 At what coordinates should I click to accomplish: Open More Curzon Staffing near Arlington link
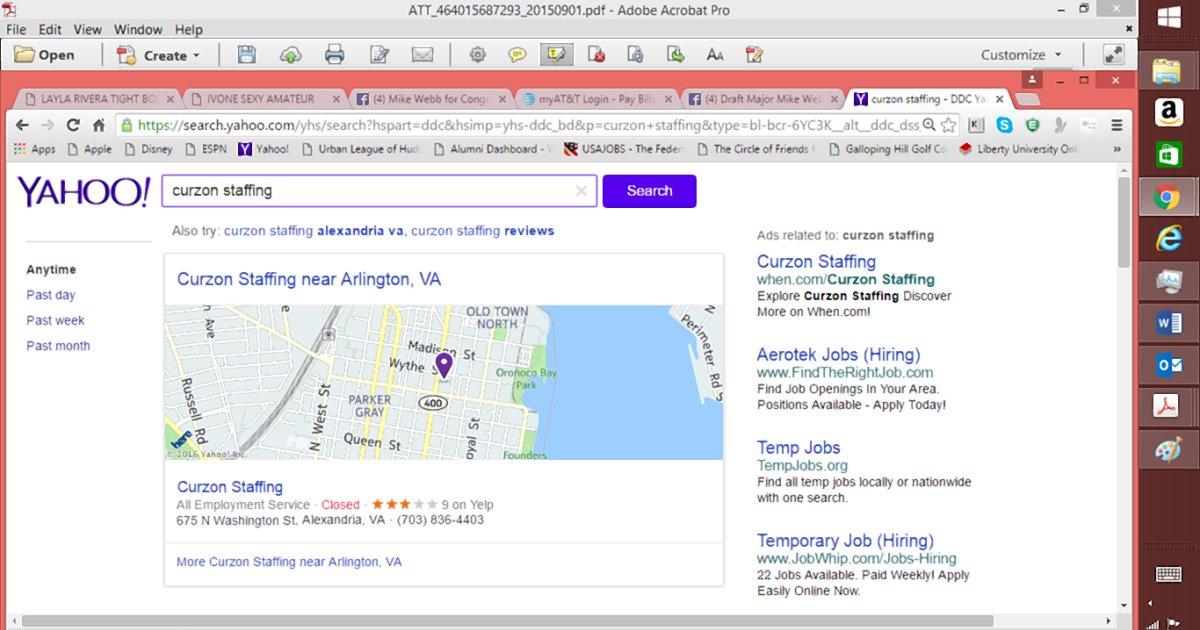[x=289, y=562]
